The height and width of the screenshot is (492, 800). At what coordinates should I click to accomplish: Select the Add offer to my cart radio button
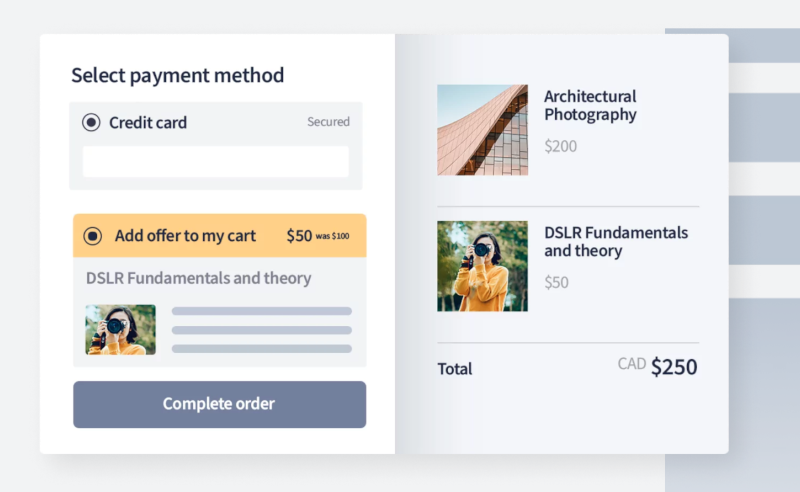pyautogui.click(x=93, y=236)
